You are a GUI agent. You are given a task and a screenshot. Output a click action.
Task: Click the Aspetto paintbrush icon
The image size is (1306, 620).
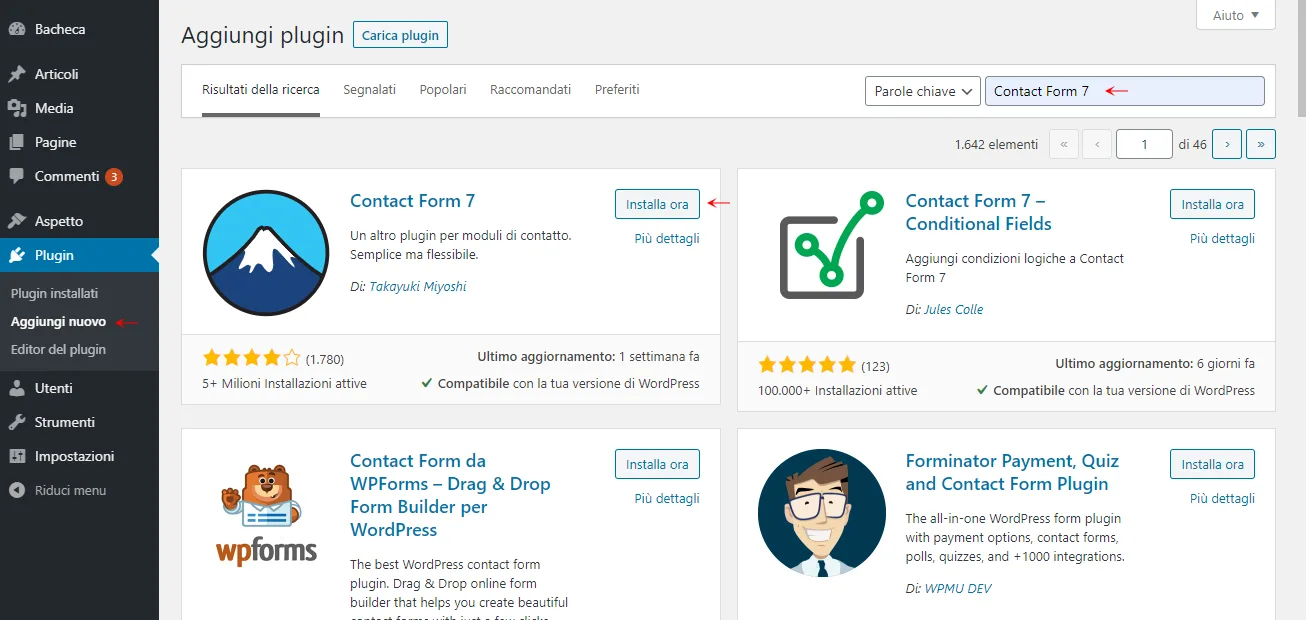coord(17,221)
